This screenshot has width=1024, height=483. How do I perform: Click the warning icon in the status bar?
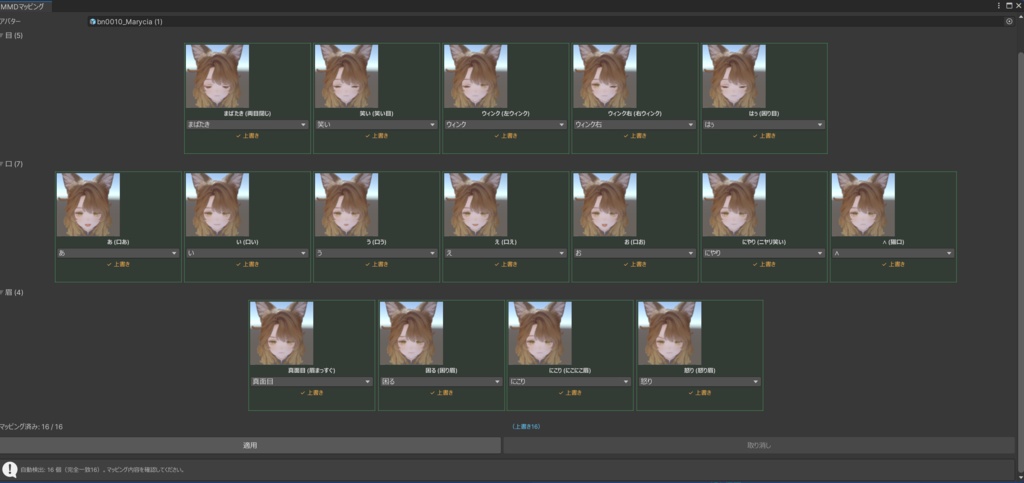tap(9, 469)
